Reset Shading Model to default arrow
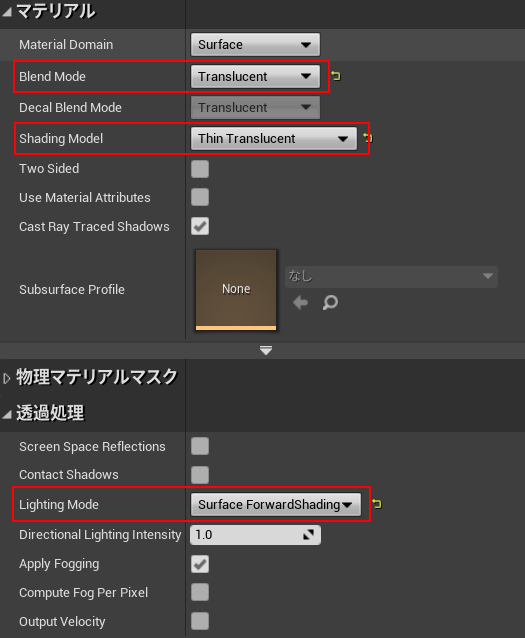 (368, 138)
